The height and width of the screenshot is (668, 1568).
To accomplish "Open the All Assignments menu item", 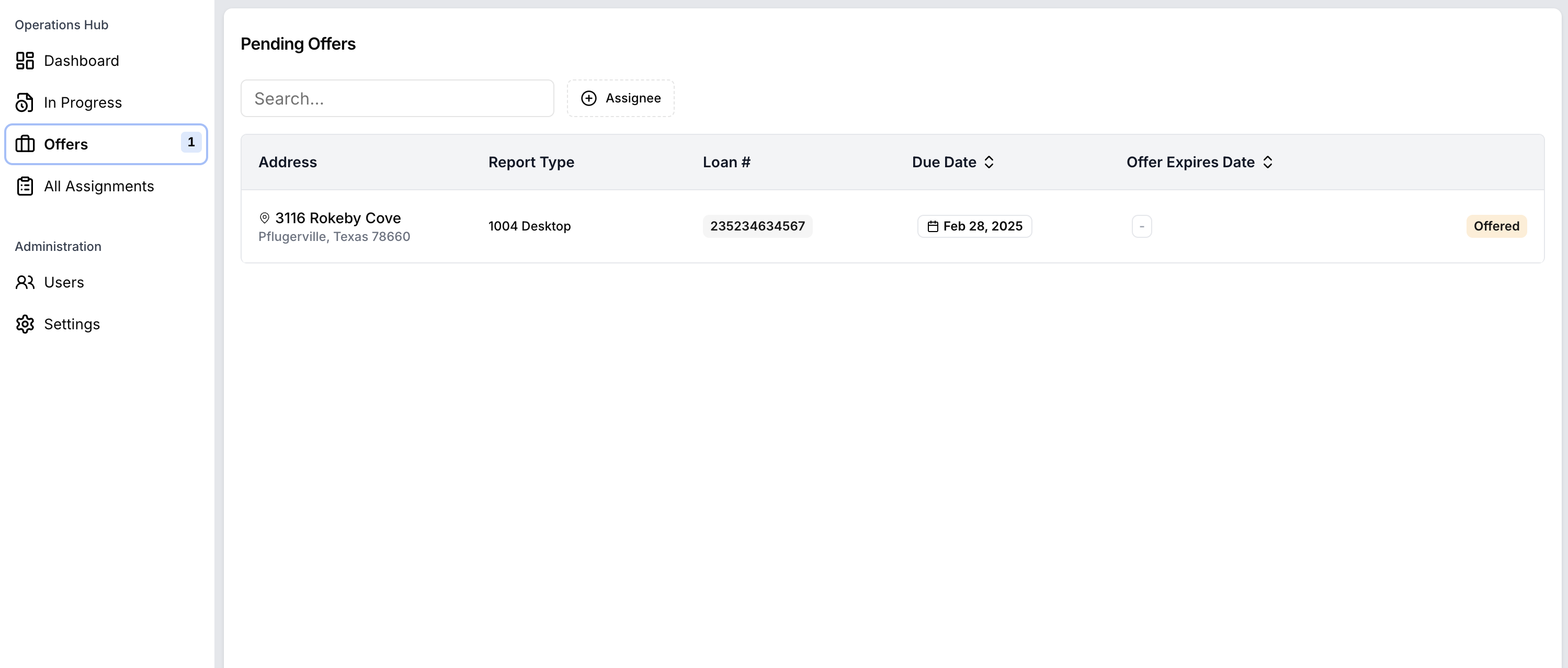I will [99, 186].
